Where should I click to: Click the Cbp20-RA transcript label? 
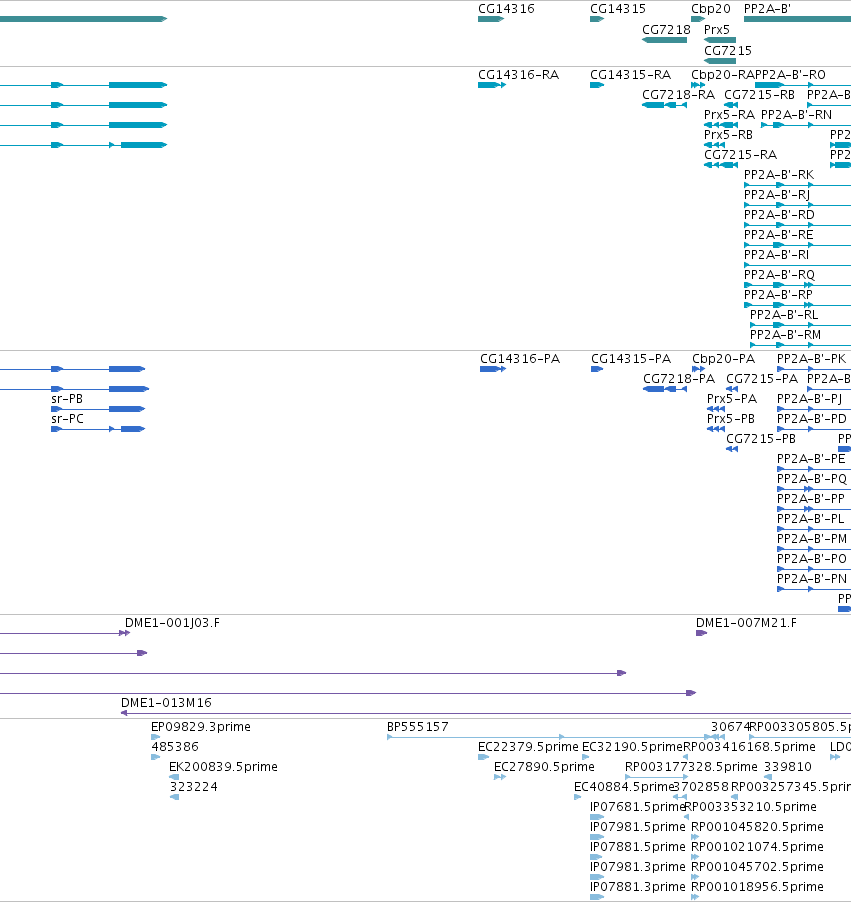coord(723,75)
